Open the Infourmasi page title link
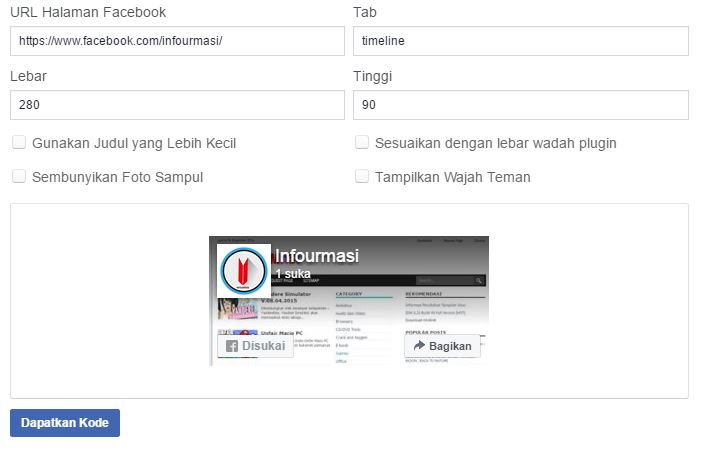Screen dimensions: 712x450 point(317,256)
